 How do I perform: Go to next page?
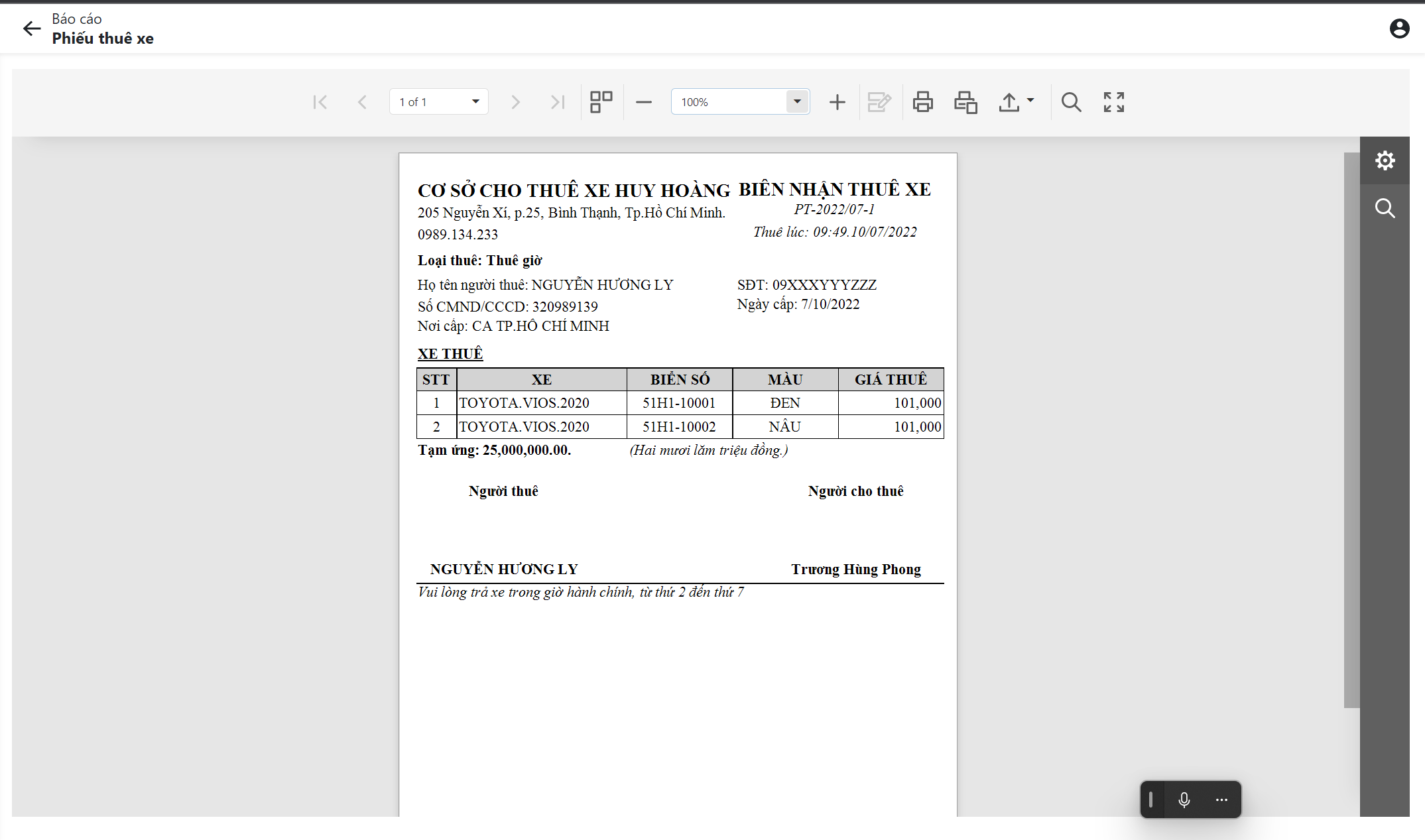(x=515, y=102)
